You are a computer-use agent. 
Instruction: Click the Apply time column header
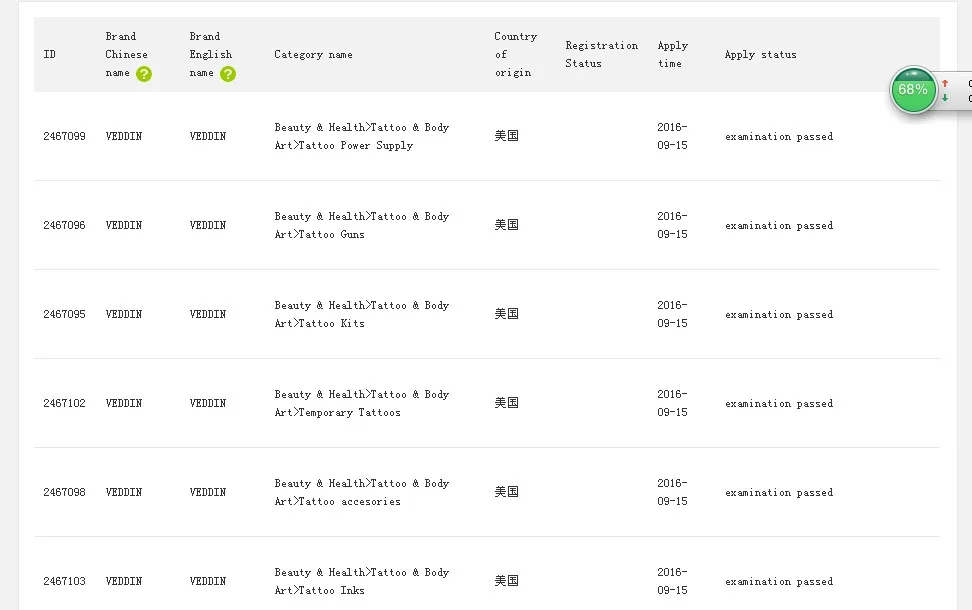(672, 55)
